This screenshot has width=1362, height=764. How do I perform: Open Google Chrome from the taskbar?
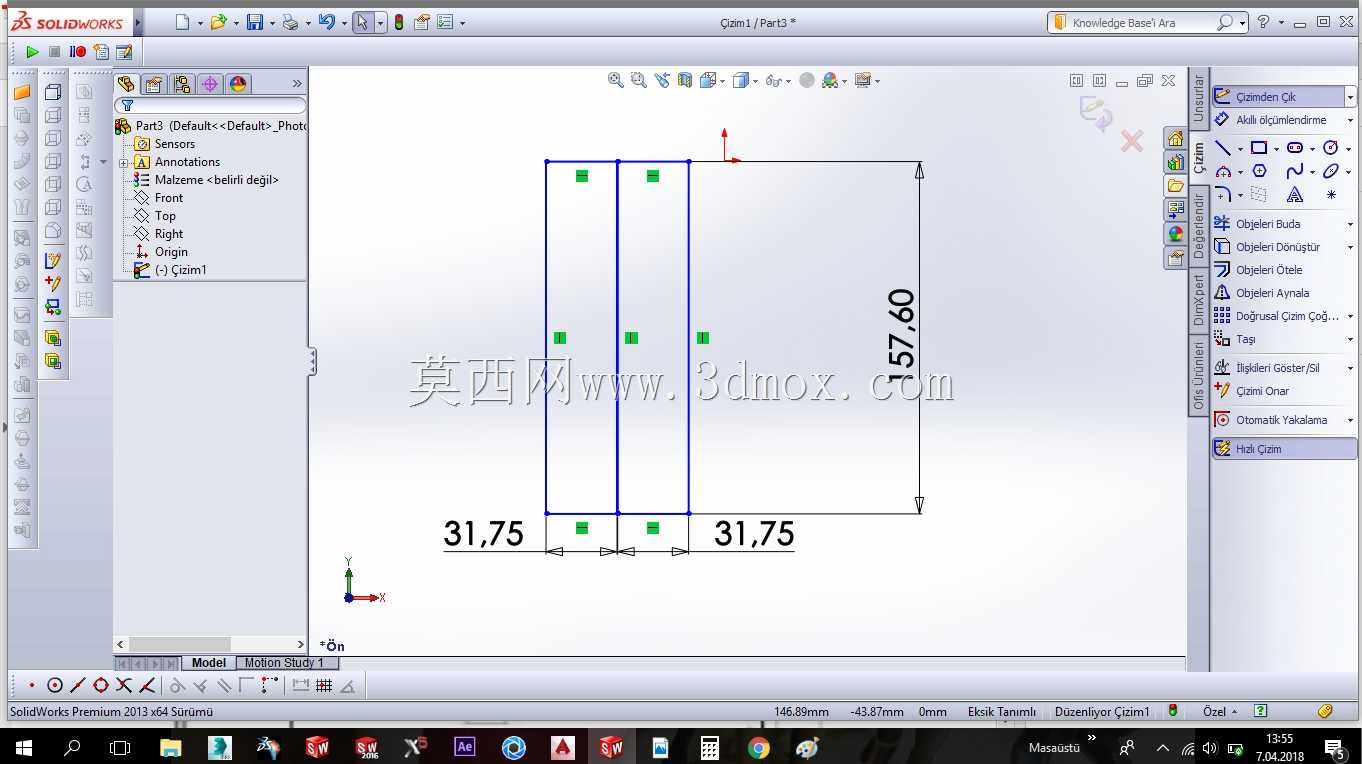pyautogui.click(x=759, y=747)
